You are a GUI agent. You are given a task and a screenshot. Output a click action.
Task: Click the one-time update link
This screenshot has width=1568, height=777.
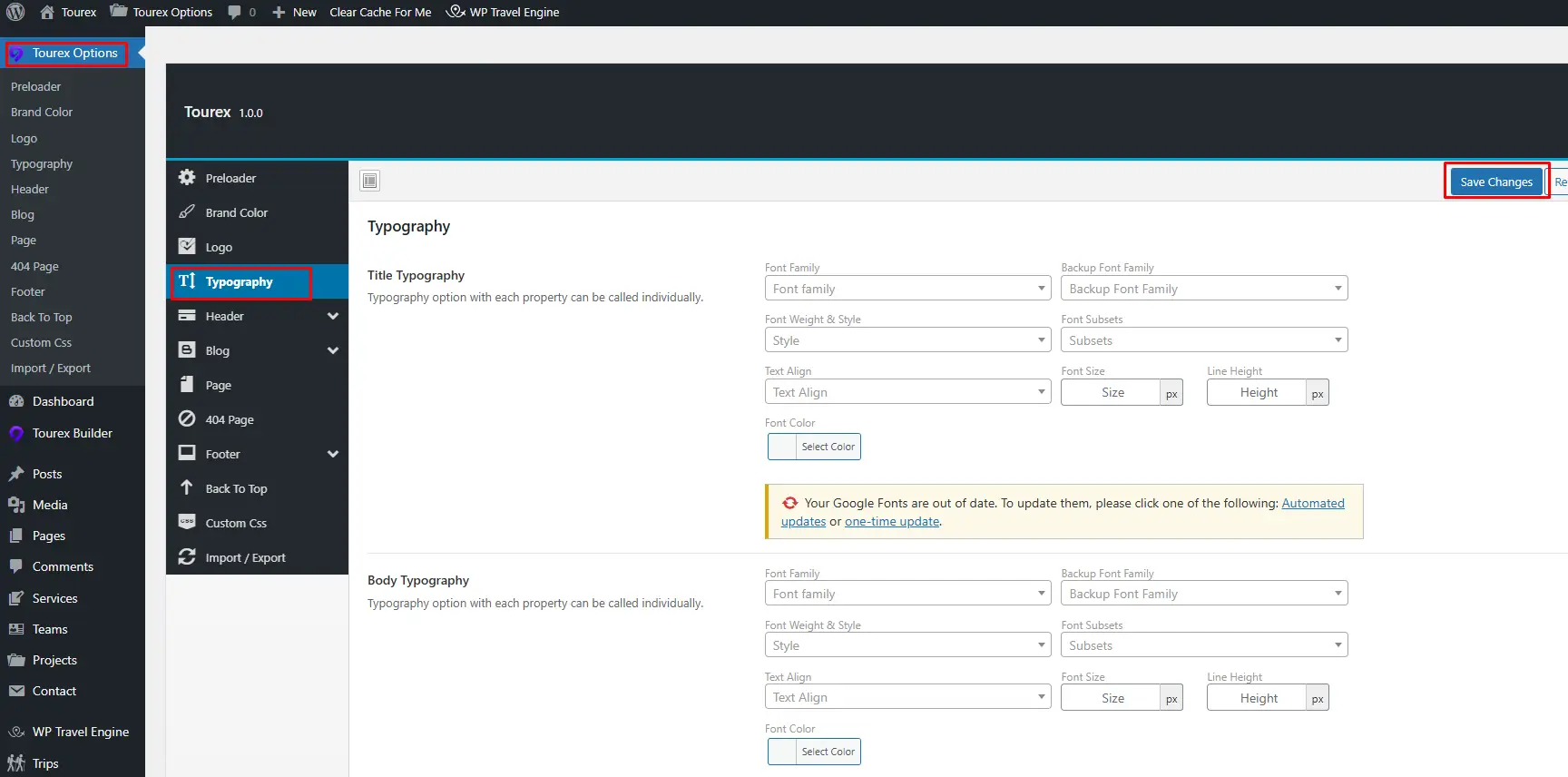coord(892,521)
